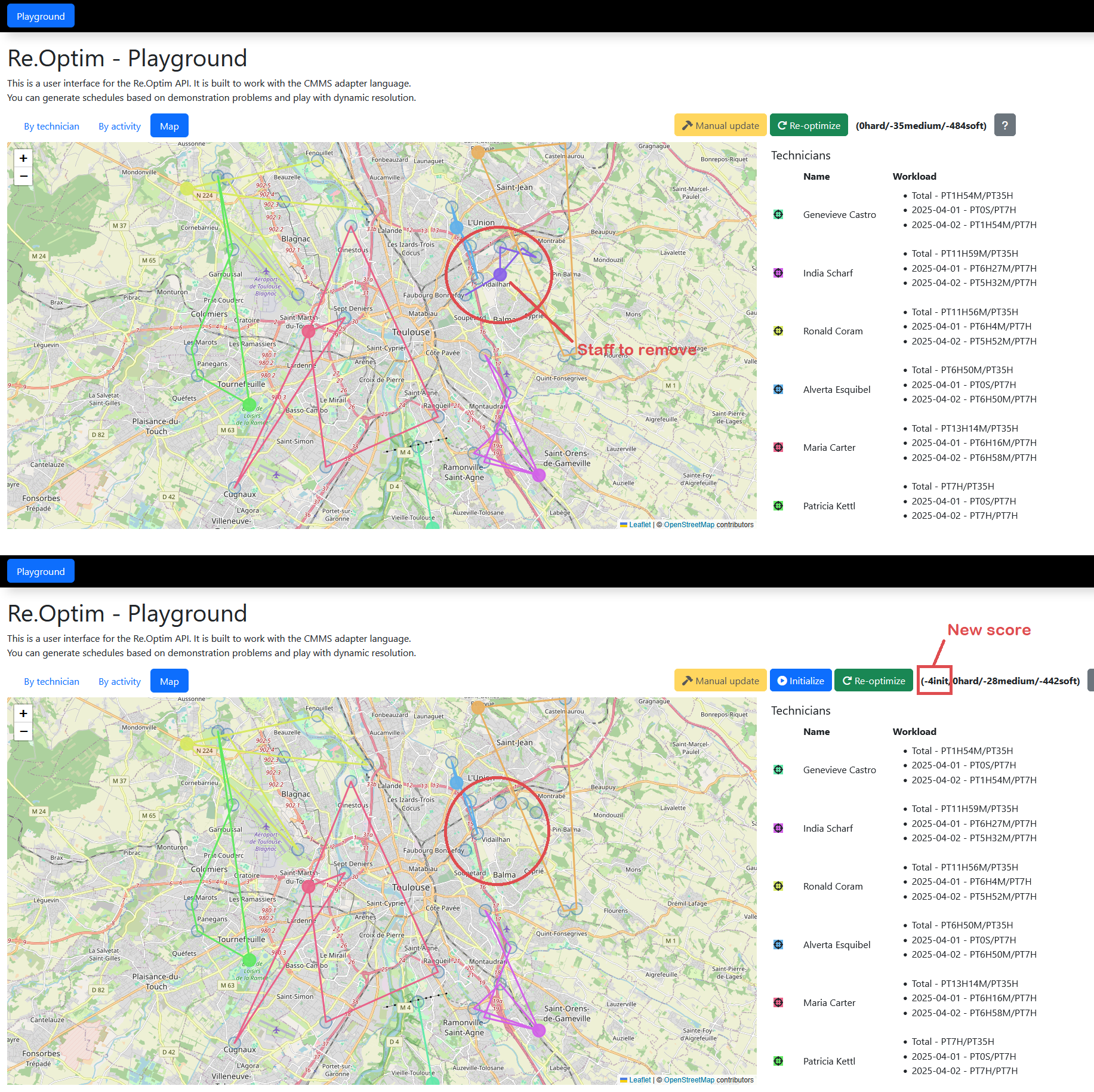Open the OpenStreetMap link on top map

pyautogui.click(x=689, y=525)
